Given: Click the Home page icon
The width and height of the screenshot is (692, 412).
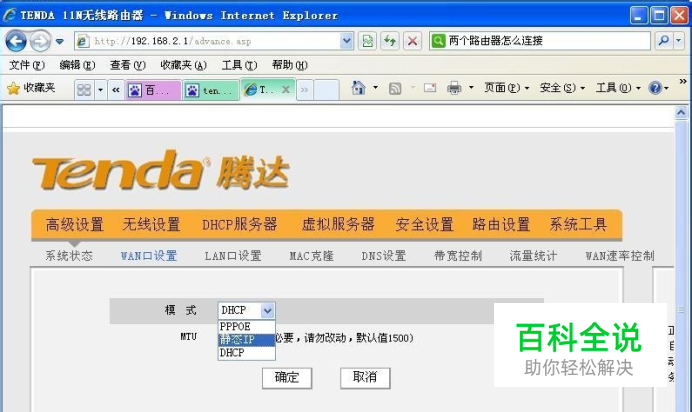Looking at the screenshot, I should [358, 88].
